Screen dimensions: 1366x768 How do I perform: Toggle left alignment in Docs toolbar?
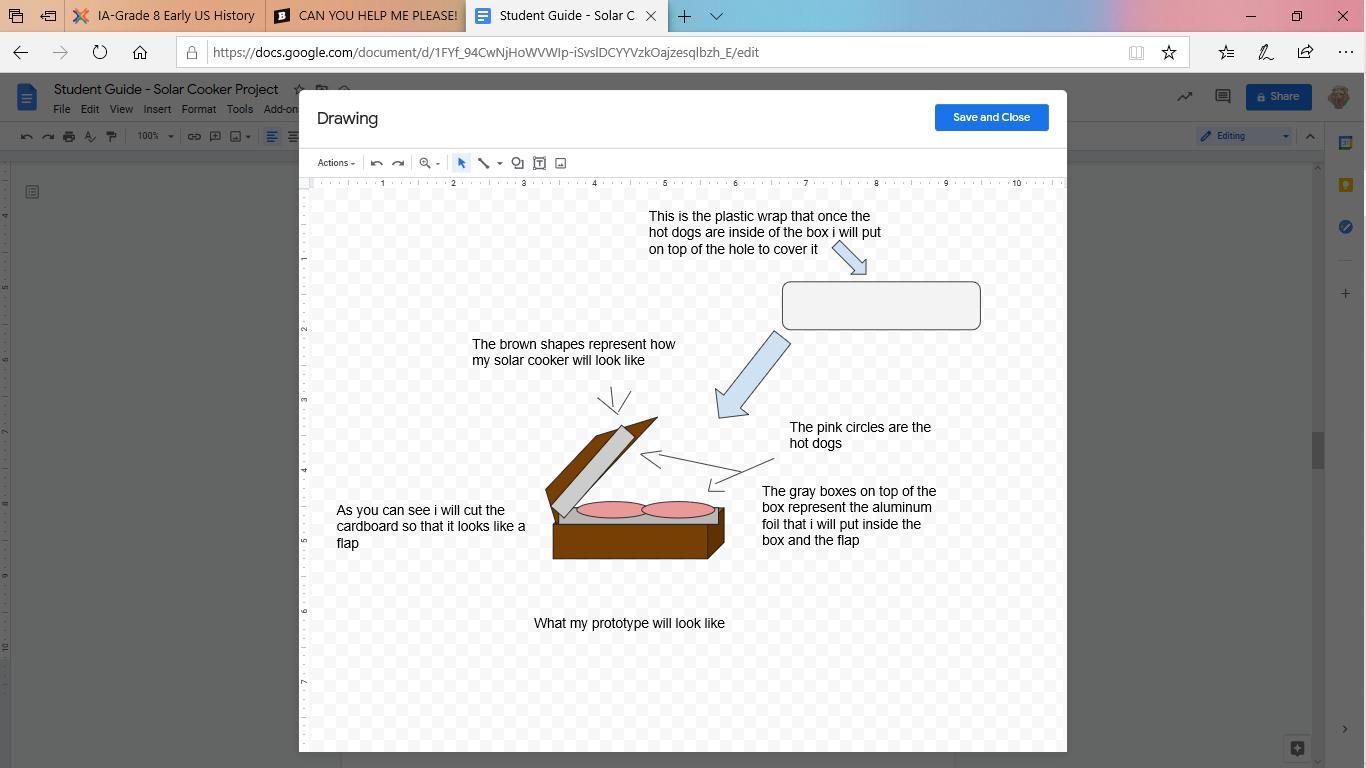272,136
